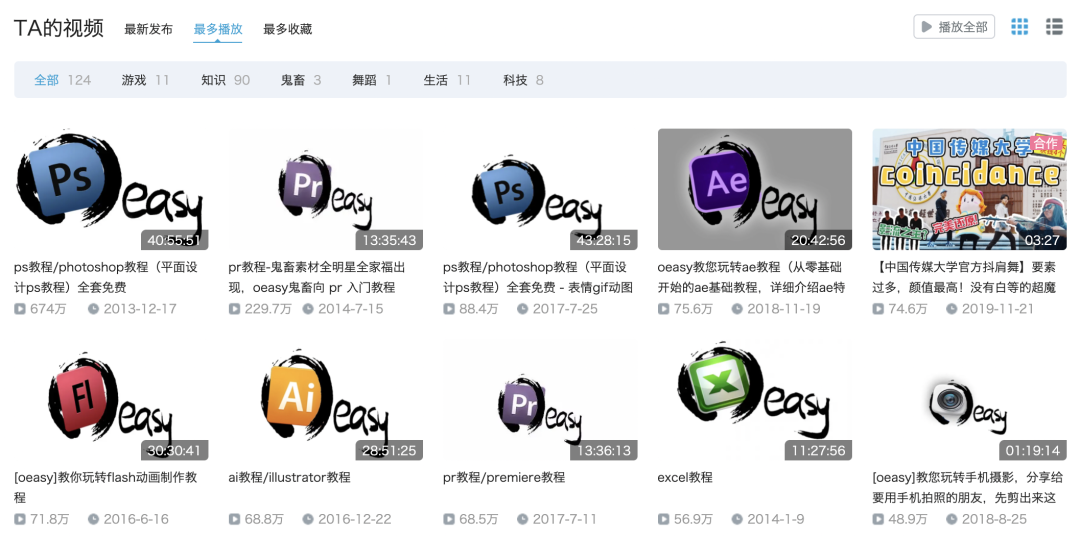Open title ps教程 表情gif动图

point(538,277)
